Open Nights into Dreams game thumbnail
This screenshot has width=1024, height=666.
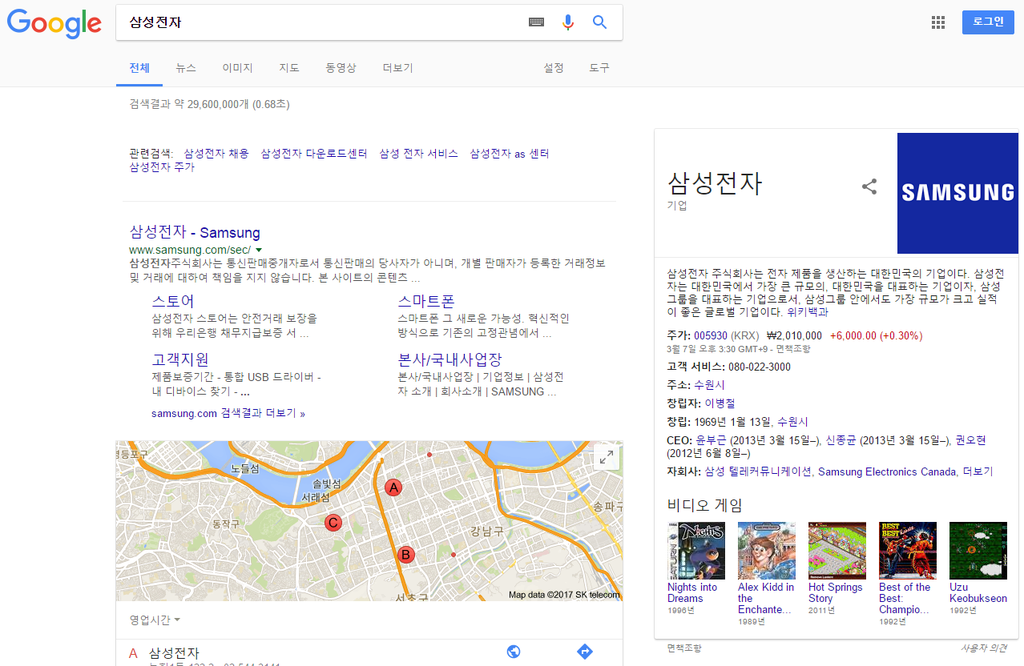[696, 550]
